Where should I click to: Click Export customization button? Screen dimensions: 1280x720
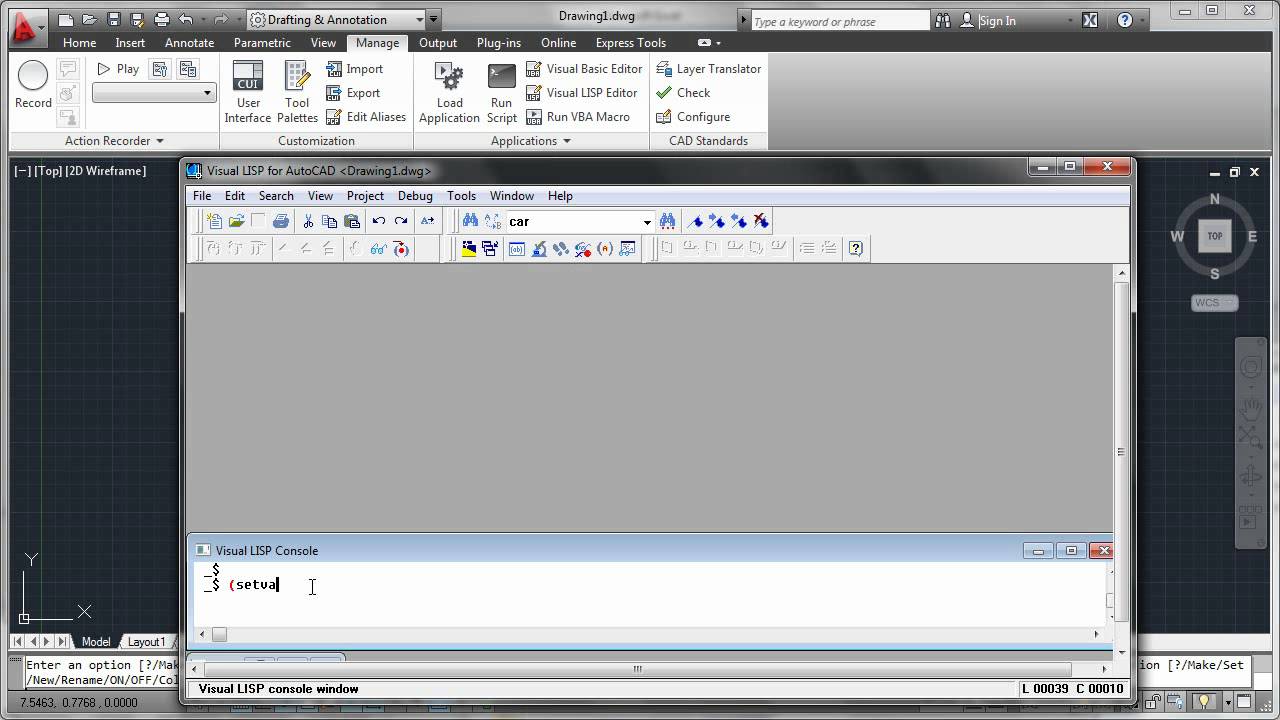tap(353, 93)
